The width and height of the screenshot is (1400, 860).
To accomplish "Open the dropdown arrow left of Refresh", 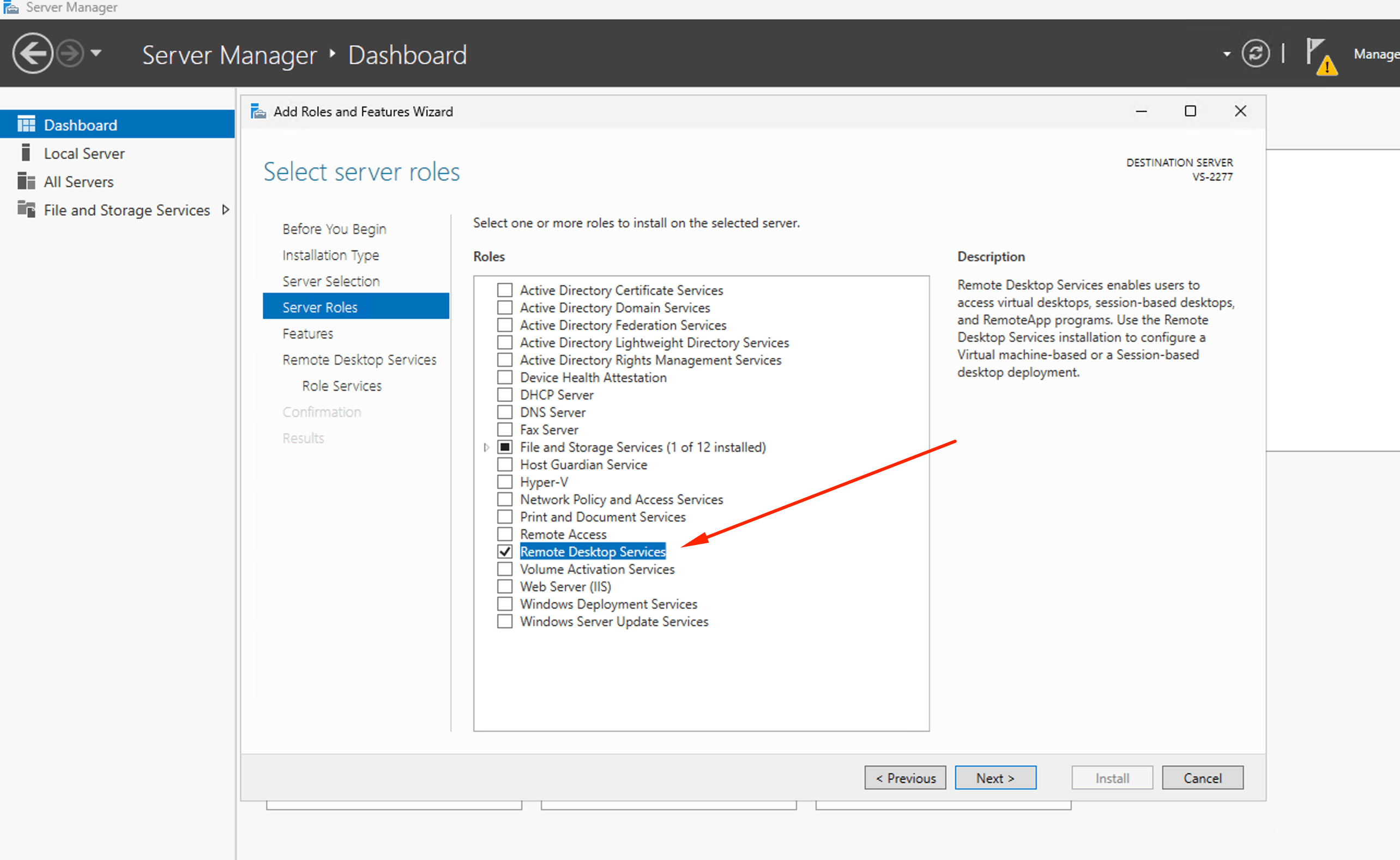I will [x=1227, y=54].
